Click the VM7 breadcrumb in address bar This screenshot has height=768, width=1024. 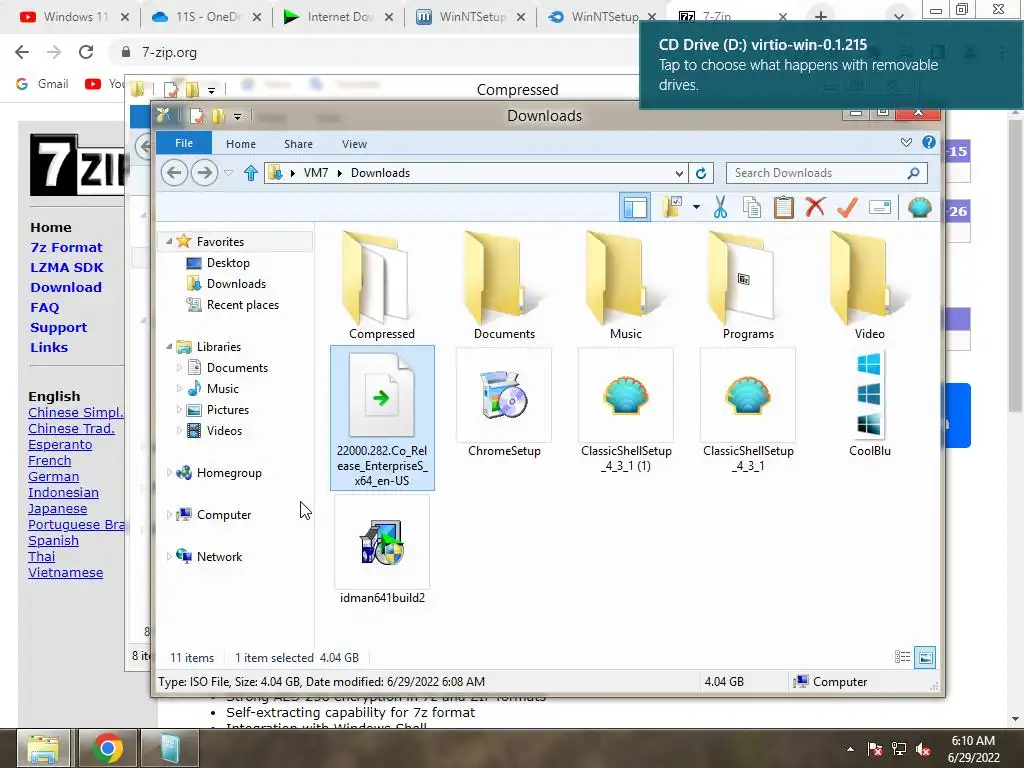tap(315, 173)
